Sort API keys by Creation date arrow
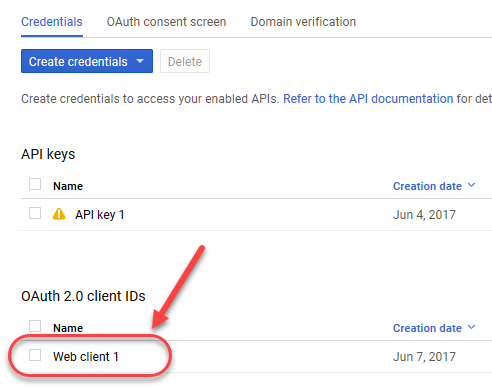This screenshot has width=492, height=389. point(471,185)
